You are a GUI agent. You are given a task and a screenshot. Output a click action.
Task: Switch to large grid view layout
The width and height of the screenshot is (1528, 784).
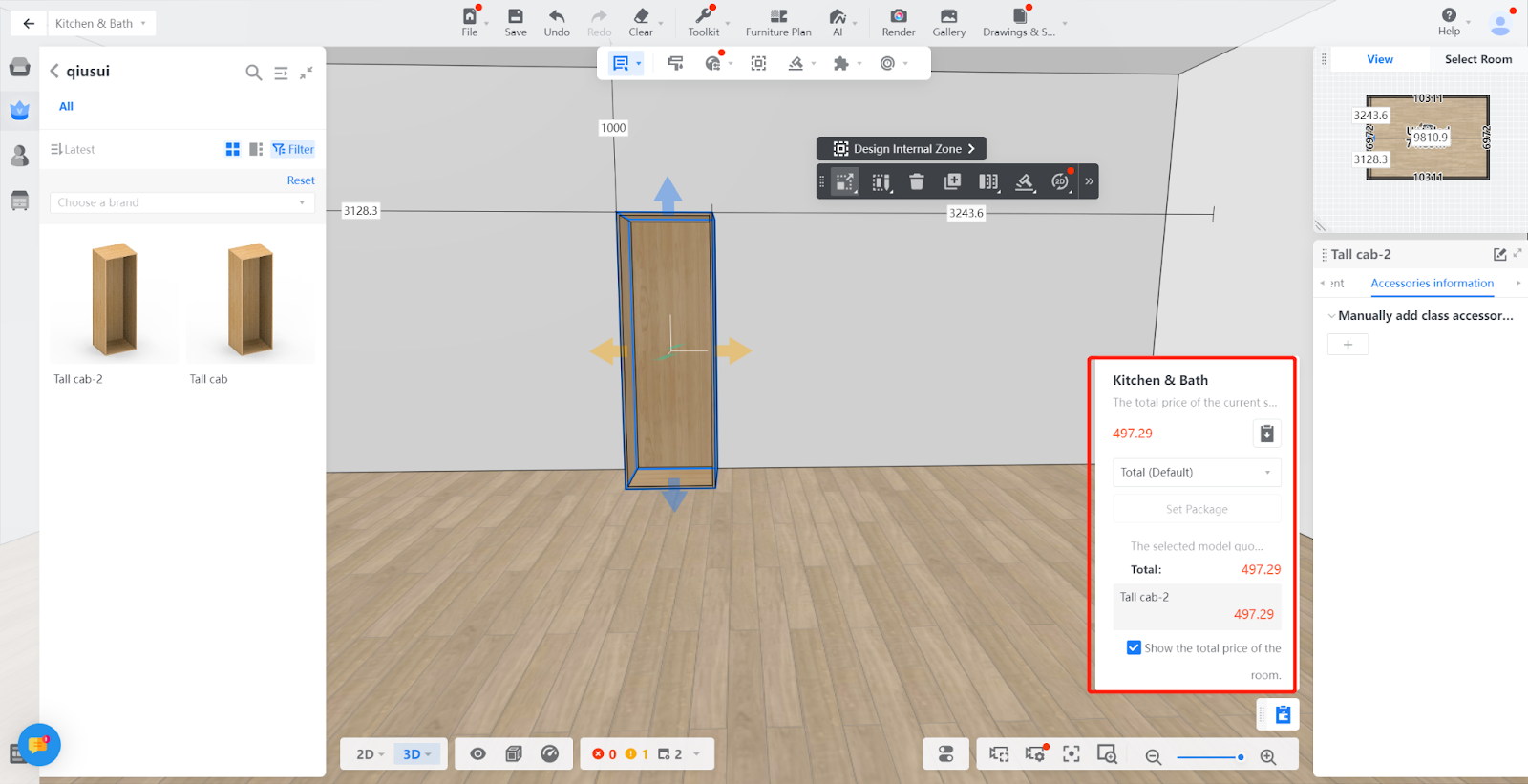(x=232, y=149)
